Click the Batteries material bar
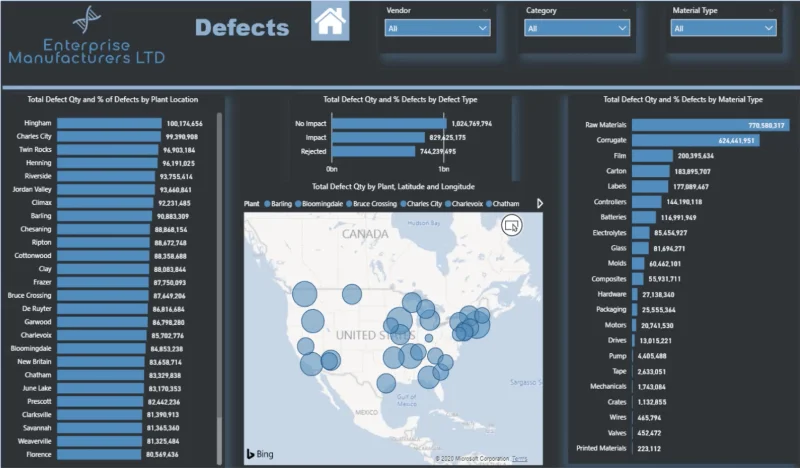The height and width of the screenshot is (468, 800). tap(644, 217)
